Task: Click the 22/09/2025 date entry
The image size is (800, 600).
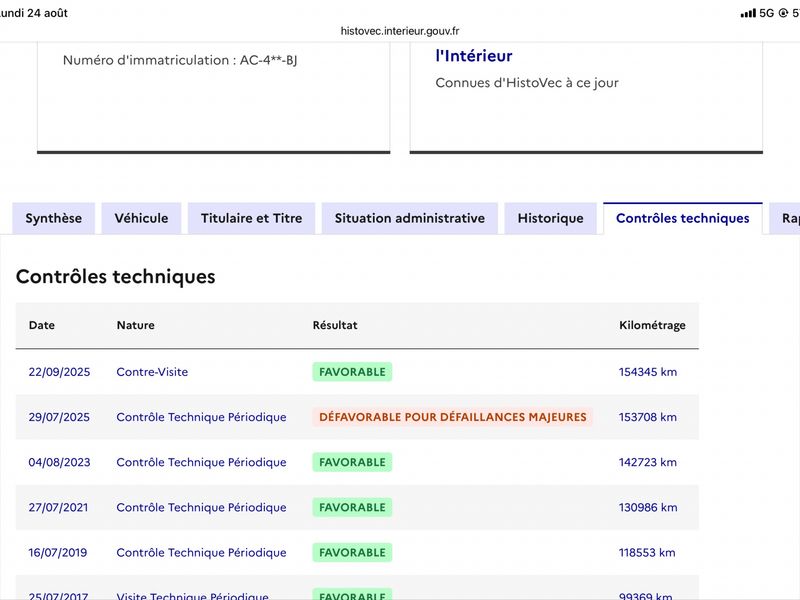Action: (59, 372)
